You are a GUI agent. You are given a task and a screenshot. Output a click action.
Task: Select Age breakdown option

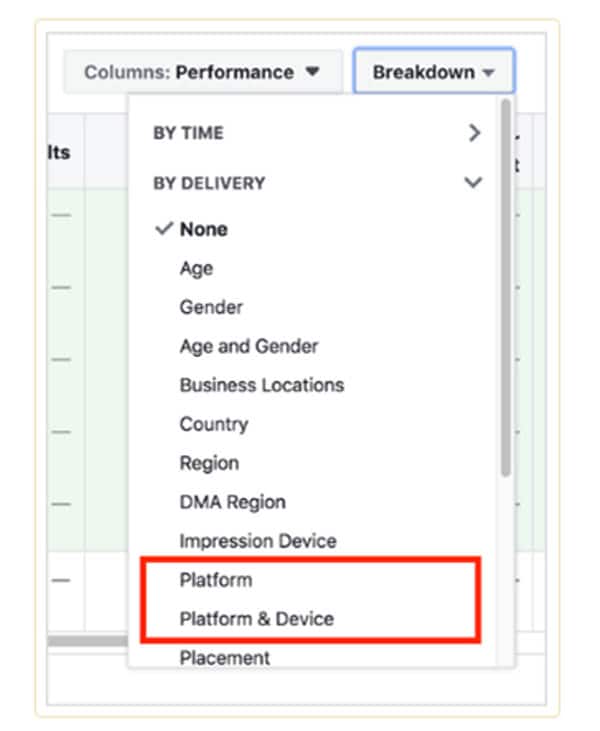196,268
